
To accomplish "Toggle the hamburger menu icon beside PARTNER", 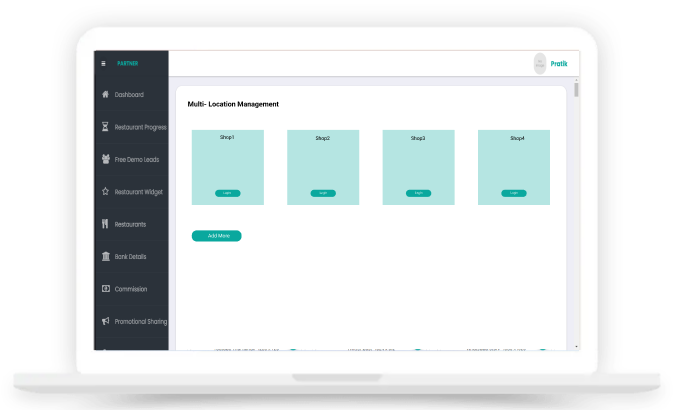I will coord(104,64).
